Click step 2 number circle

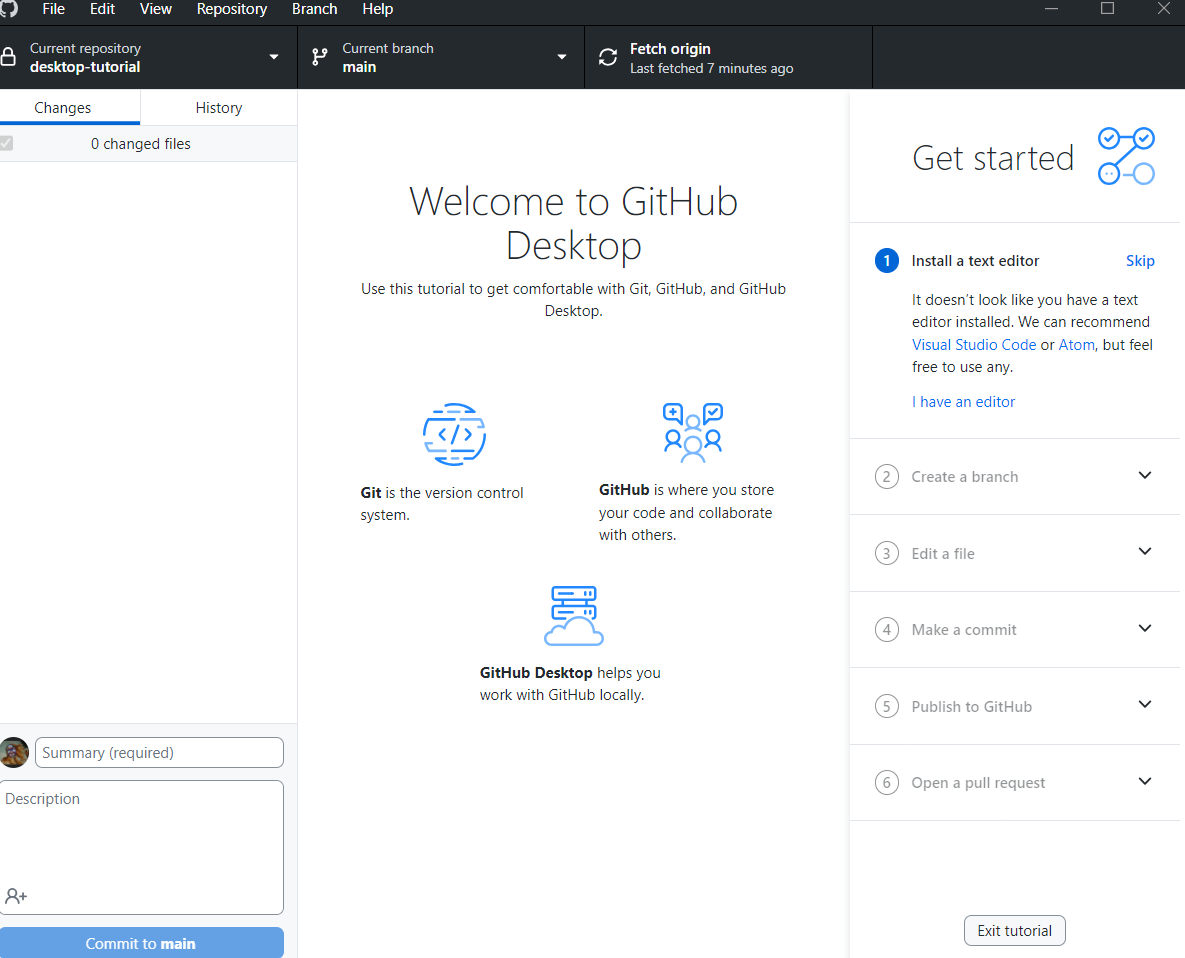pyautogui.click(x=886, y=477)
